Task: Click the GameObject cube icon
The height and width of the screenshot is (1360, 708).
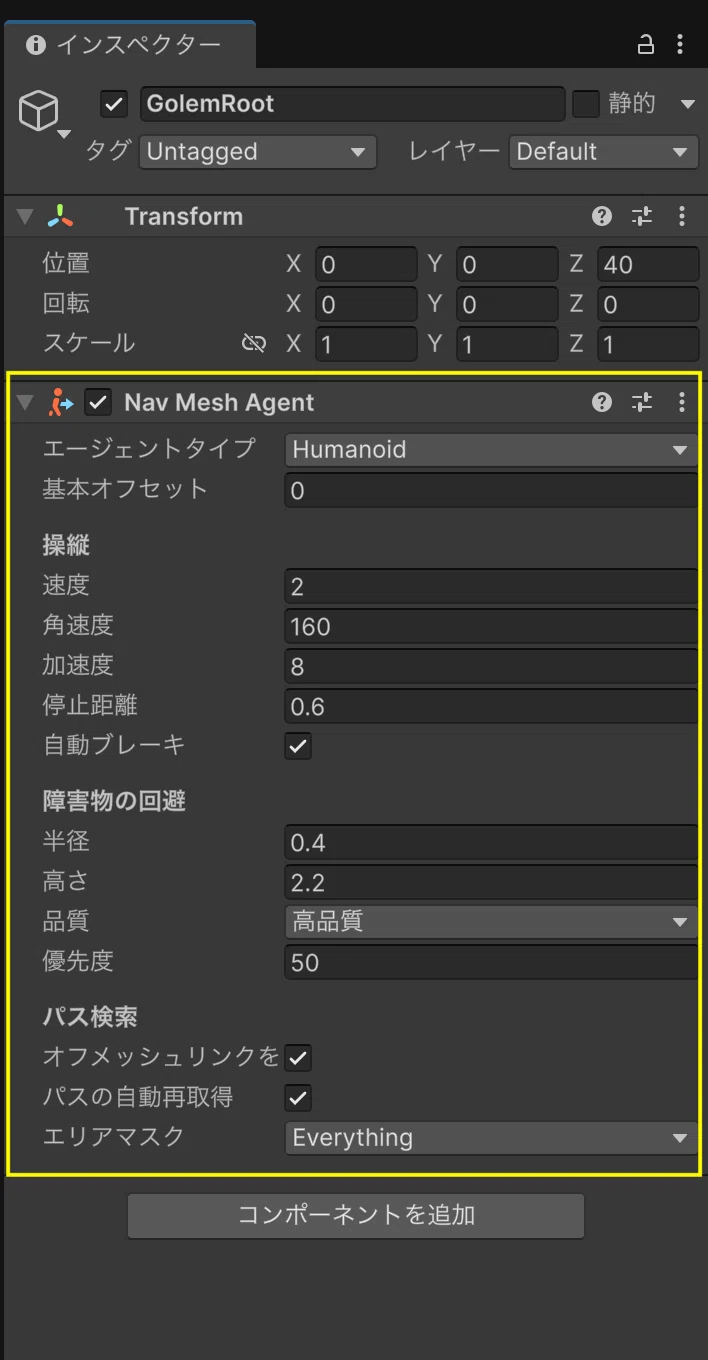Action: coord(38,111)
